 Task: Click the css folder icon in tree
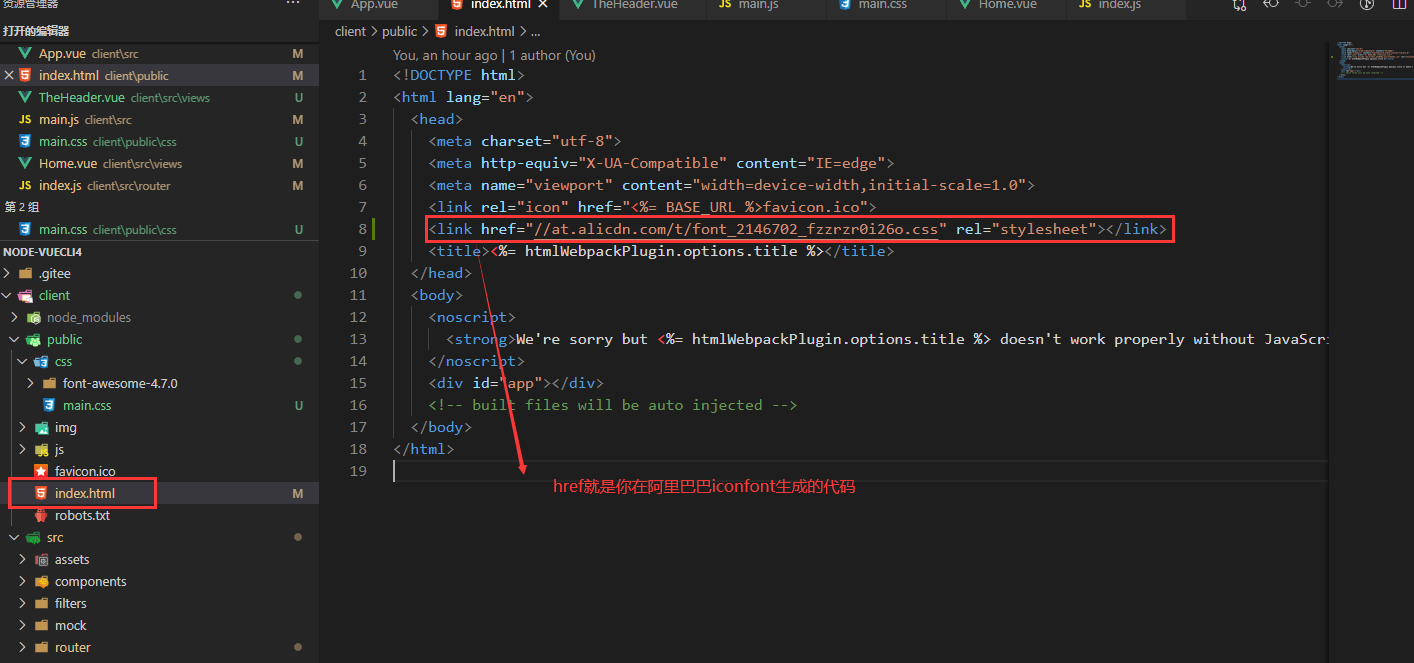pos(41,361)
